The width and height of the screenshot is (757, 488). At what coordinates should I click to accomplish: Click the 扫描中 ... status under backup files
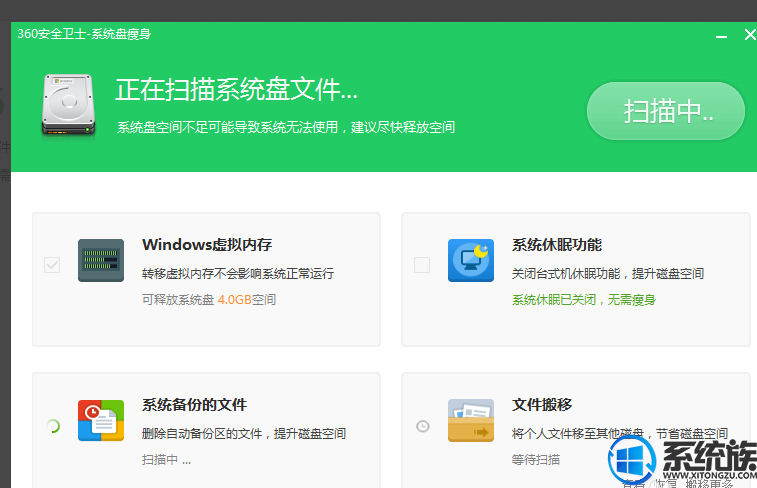tap(167, 460)
